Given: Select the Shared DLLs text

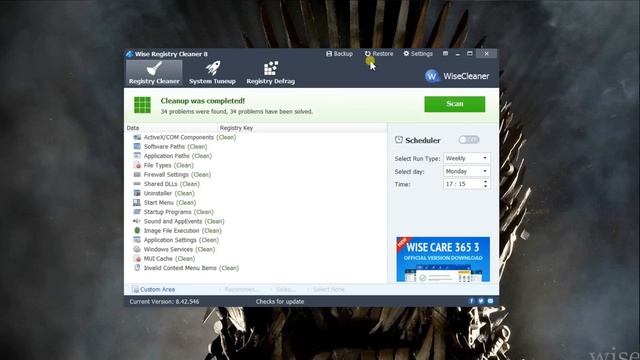Looking at the screenshot, I should pos(160,184).
